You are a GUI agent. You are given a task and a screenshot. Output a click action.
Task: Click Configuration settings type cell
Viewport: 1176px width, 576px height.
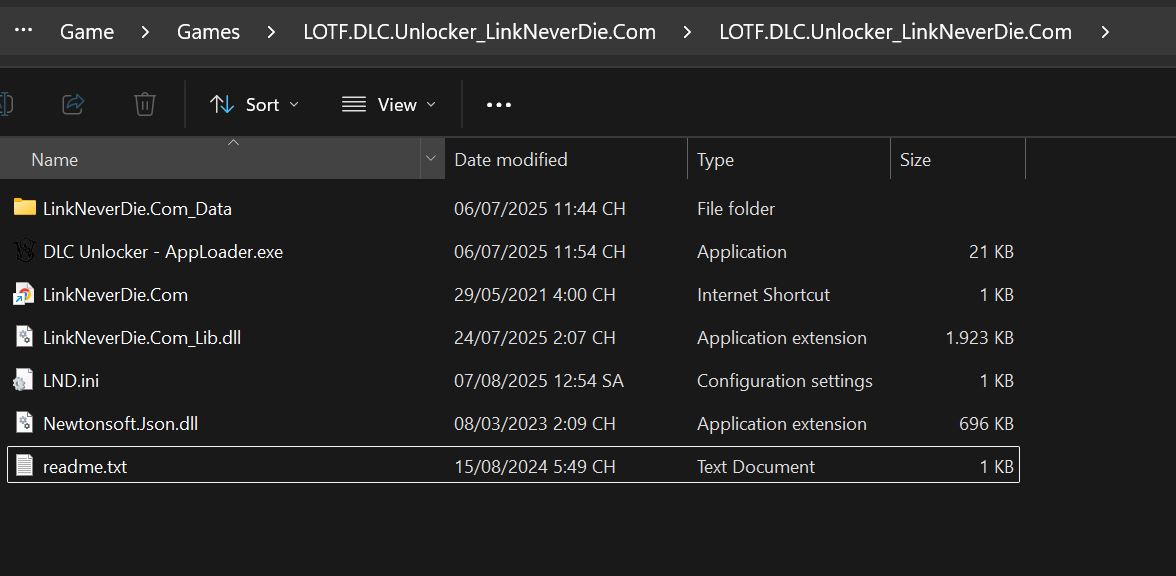coord(784,381)
